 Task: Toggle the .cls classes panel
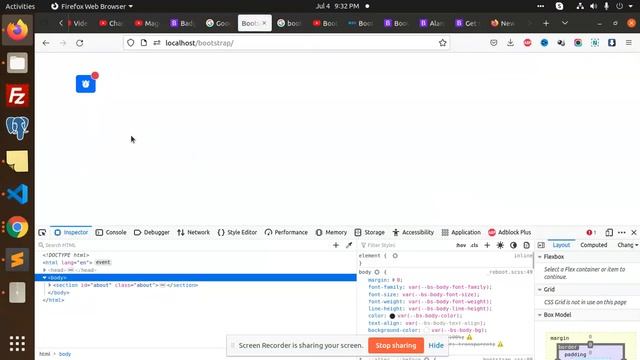[x=474, y=245]
